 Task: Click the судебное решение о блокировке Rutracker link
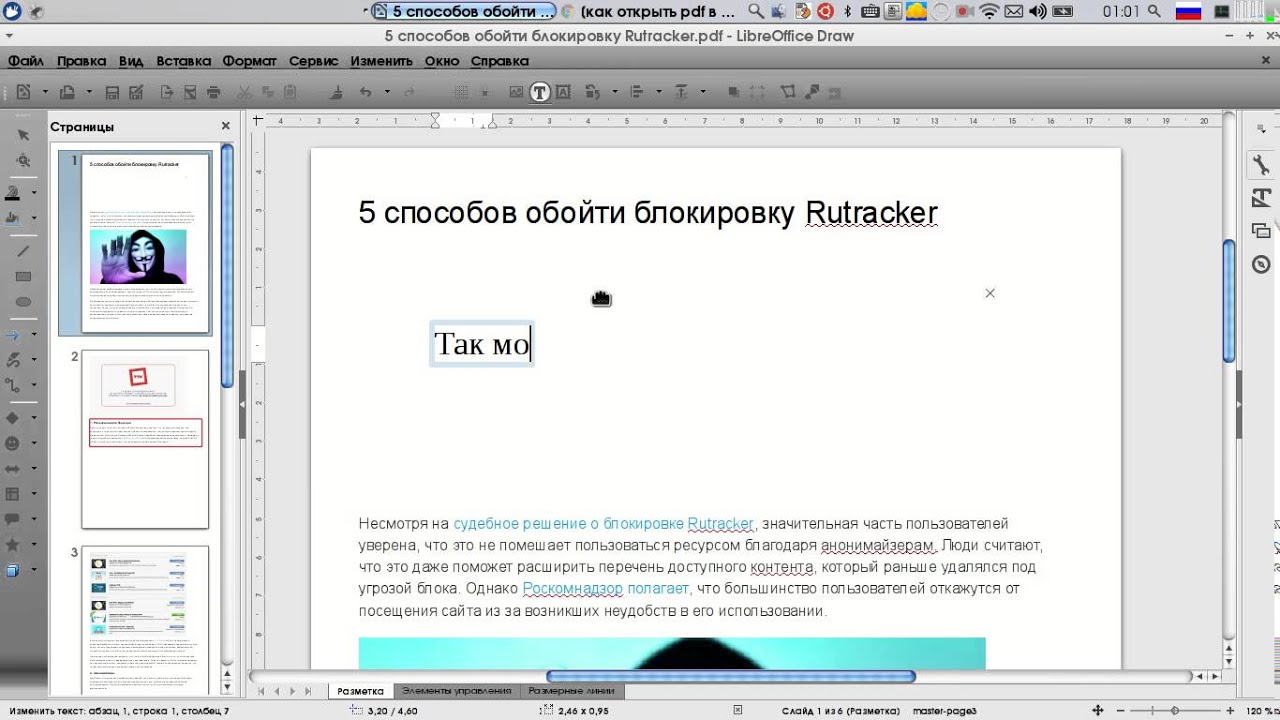(603, 523)
